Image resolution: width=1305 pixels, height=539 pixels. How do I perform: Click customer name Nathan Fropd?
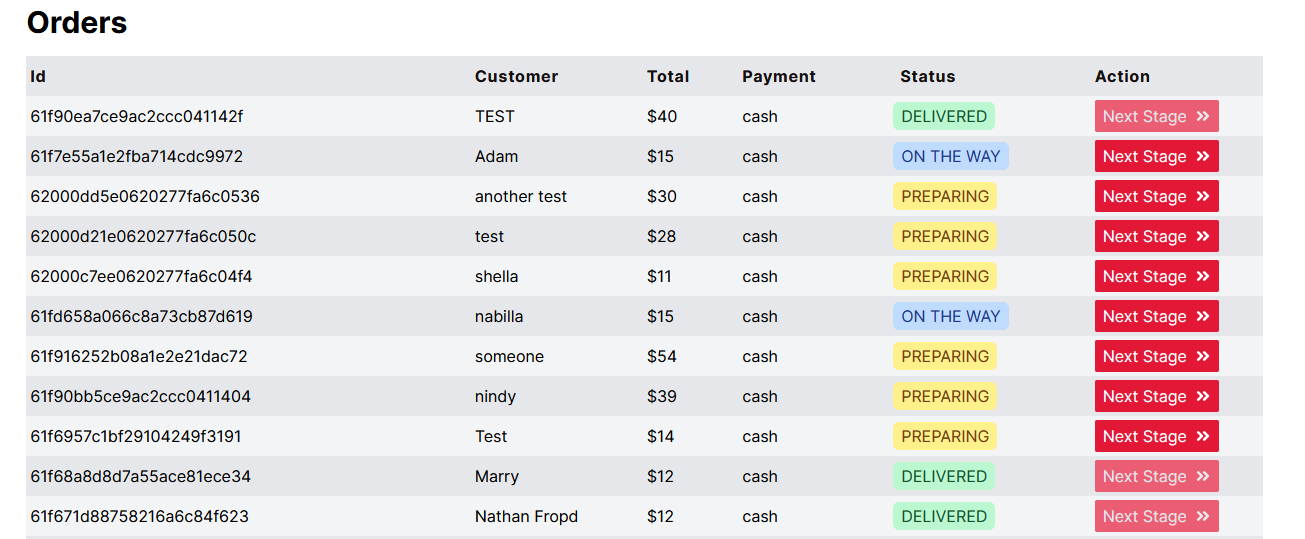526,516
